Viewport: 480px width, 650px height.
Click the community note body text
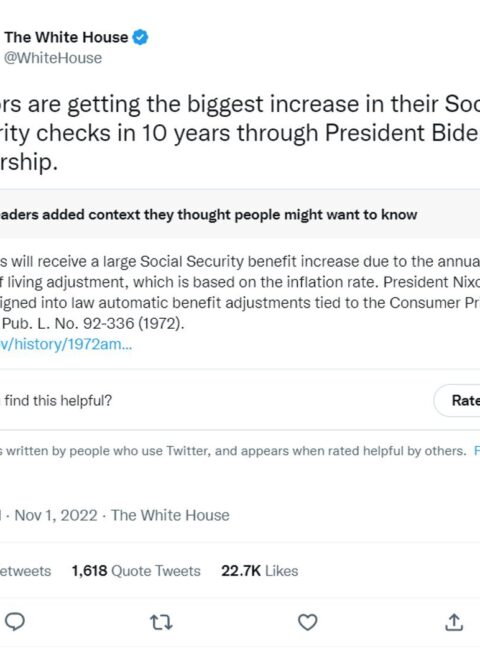pyautogui.click(x=240, y=292)
